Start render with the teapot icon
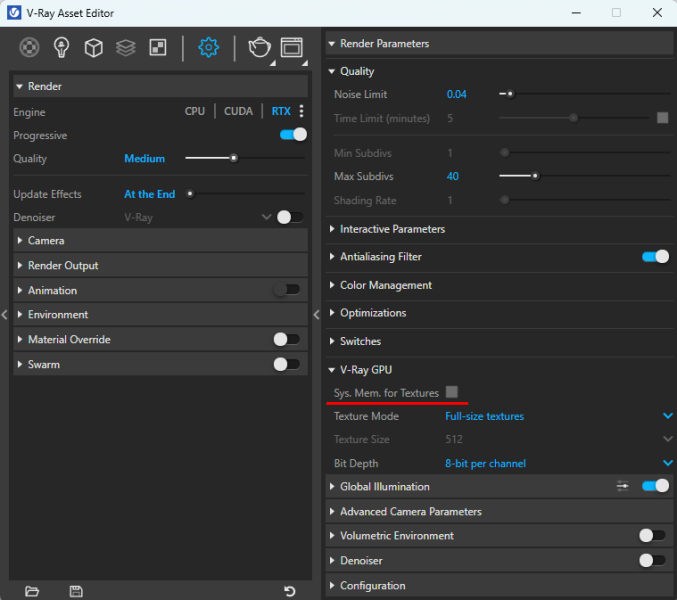 (259, 47)
